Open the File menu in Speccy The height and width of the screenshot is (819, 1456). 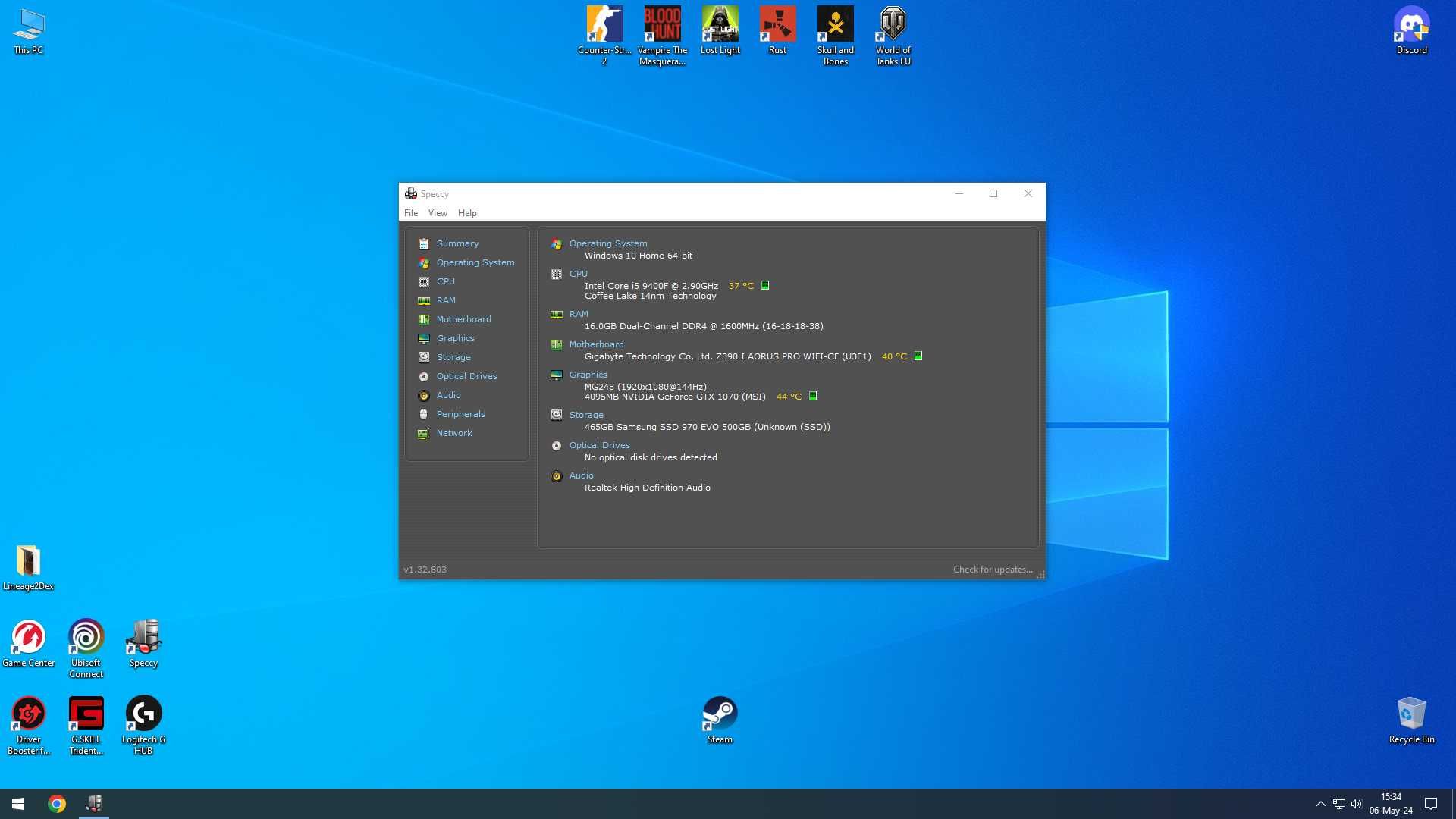point(411,213)
